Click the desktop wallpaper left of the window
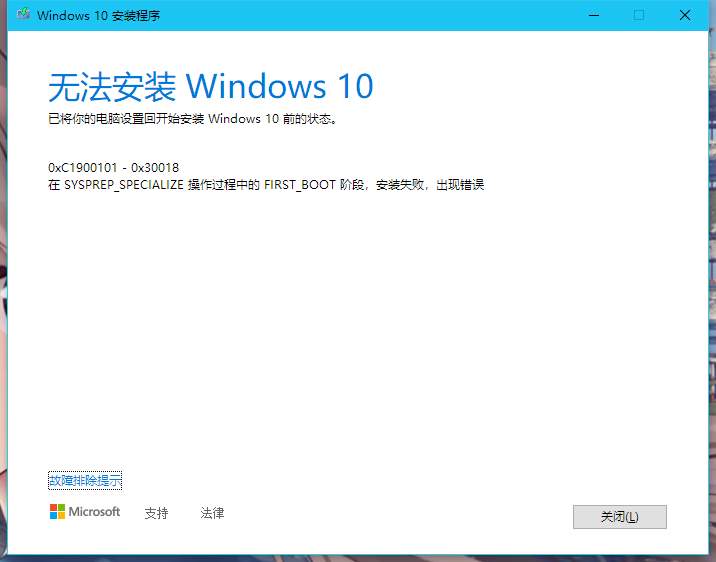 coord(3,300)
